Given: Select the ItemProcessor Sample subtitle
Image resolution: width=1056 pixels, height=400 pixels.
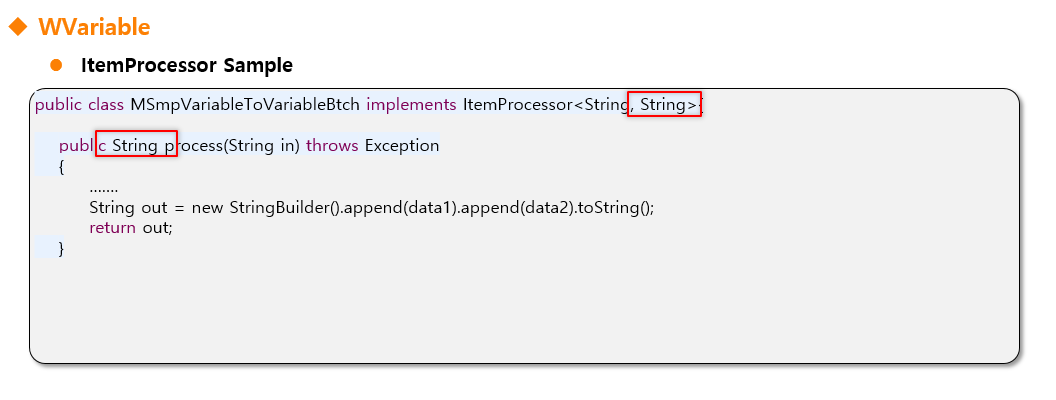Looking at the screenshot, I should coord(186,66).
